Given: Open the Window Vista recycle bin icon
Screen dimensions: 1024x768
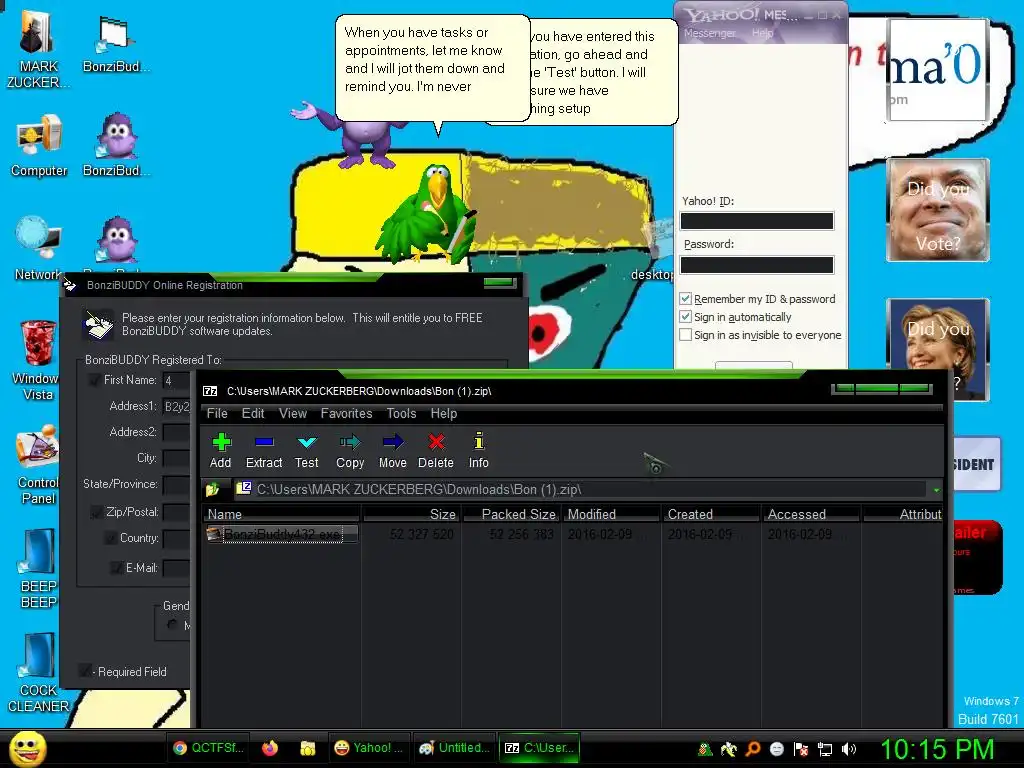Looking at the screenshot, I should click(x=38, y=359).
